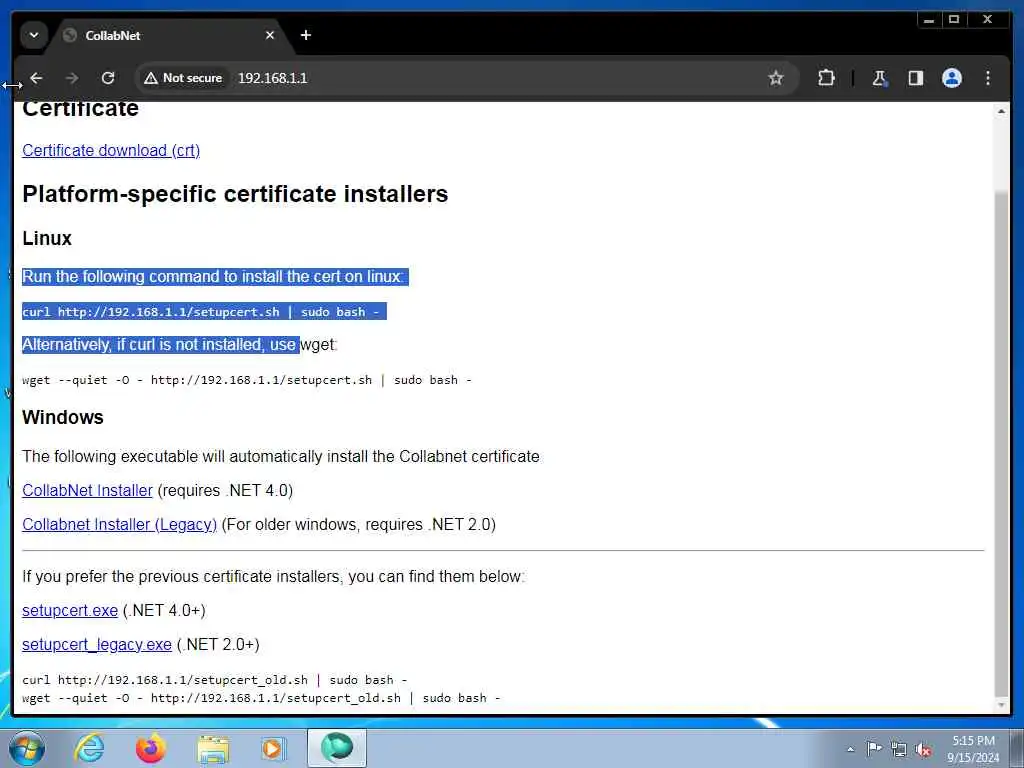1024x768 pixels.
Task: Open the CollabNet Installer link
Action: coord(88,490)
